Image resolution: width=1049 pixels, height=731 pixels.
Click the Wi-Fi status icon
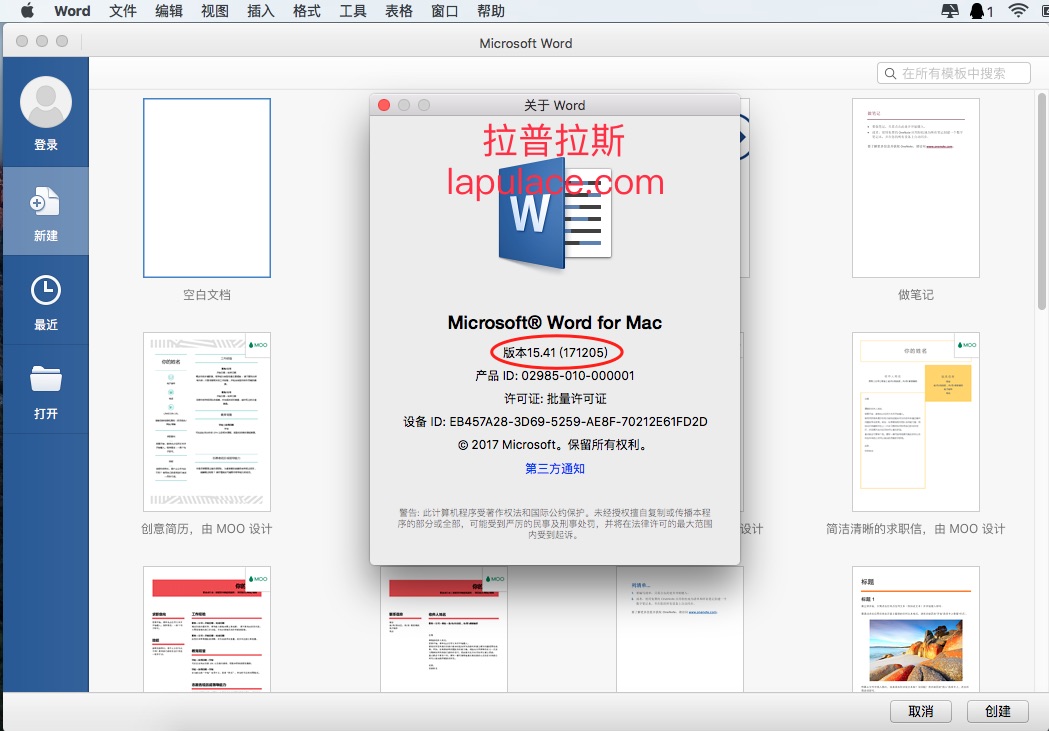(x=1018, y=11)
